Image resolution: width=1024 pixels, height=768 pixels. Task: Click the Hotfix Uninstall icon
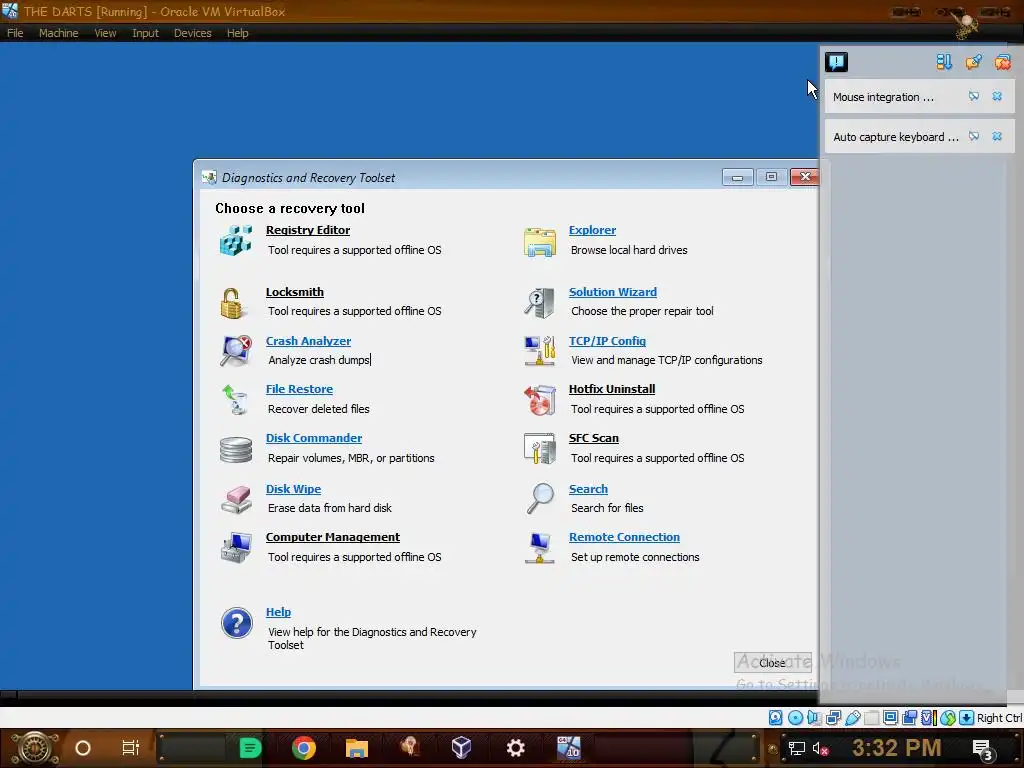coord(539,400)
